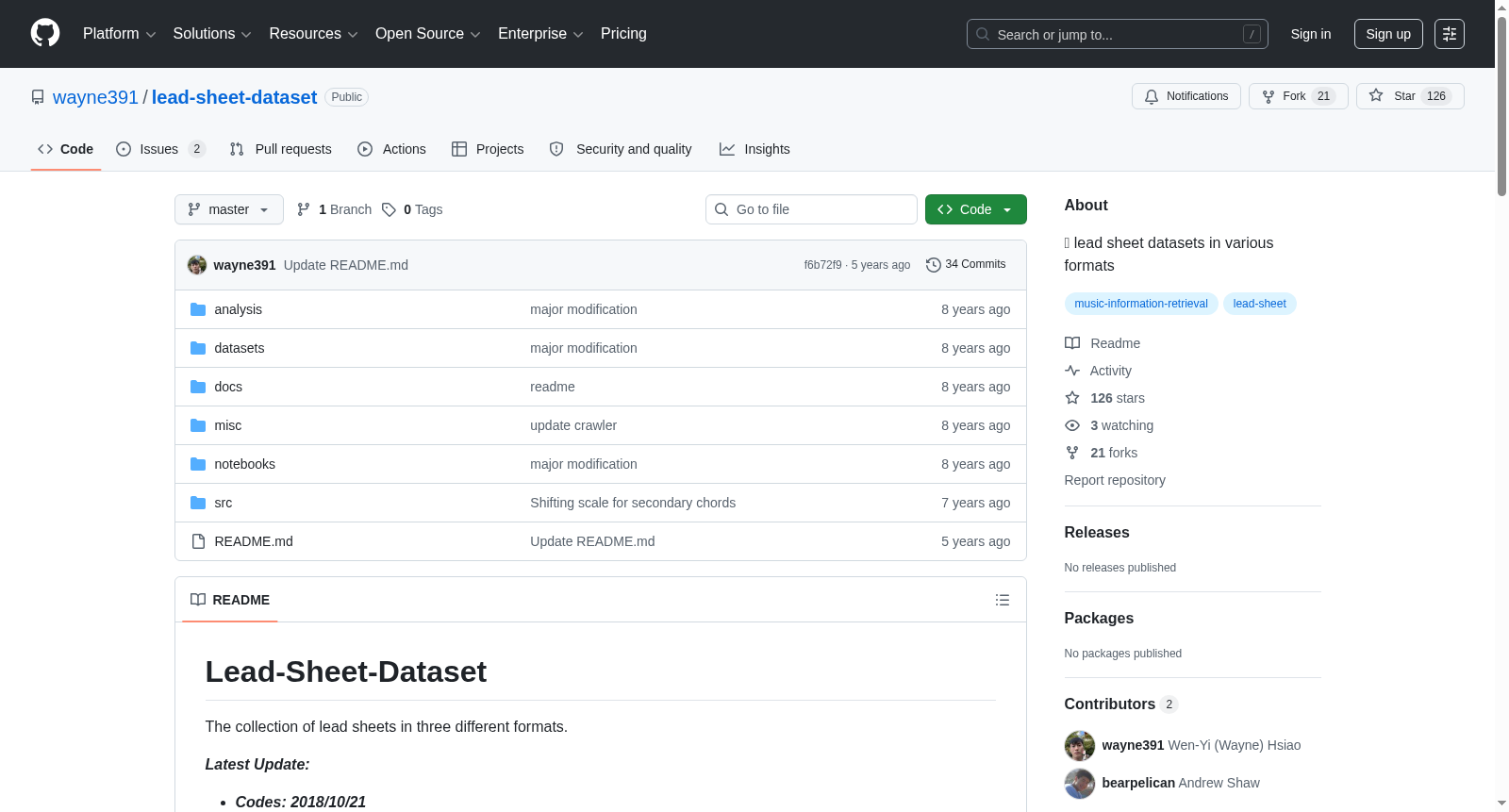The width and height of the screenshot is (1509, 812).
Task: Open bearpelican contributor avatar
Action: 1080,783
